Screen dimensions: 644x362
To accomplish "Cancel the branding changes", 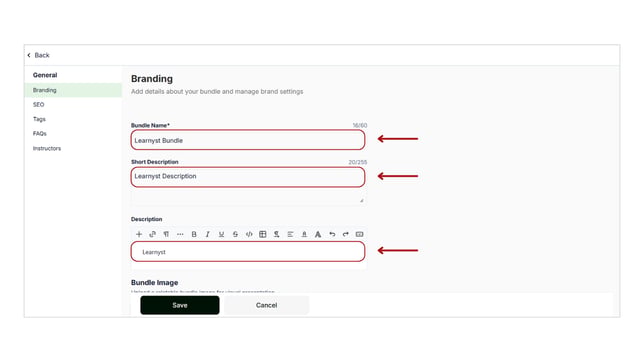I will point(266,305).
